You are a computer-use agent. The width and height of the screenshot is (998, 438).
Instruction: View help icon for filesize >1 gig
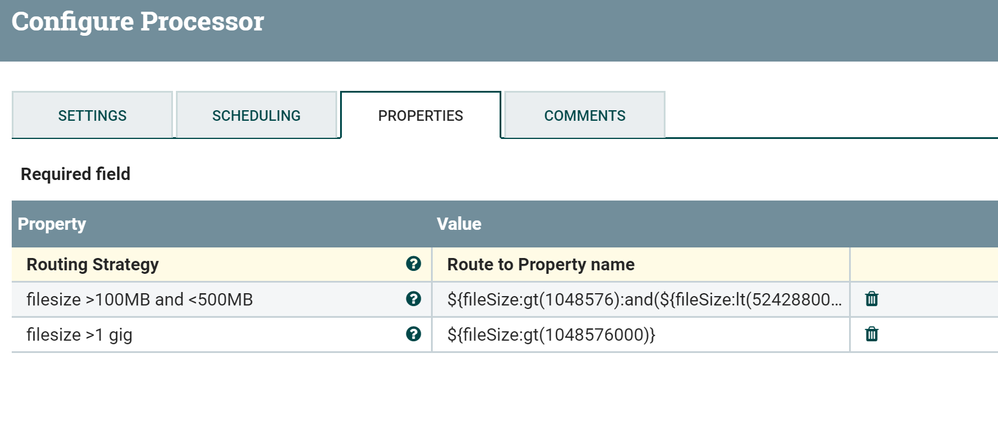[x=413, y=334]
